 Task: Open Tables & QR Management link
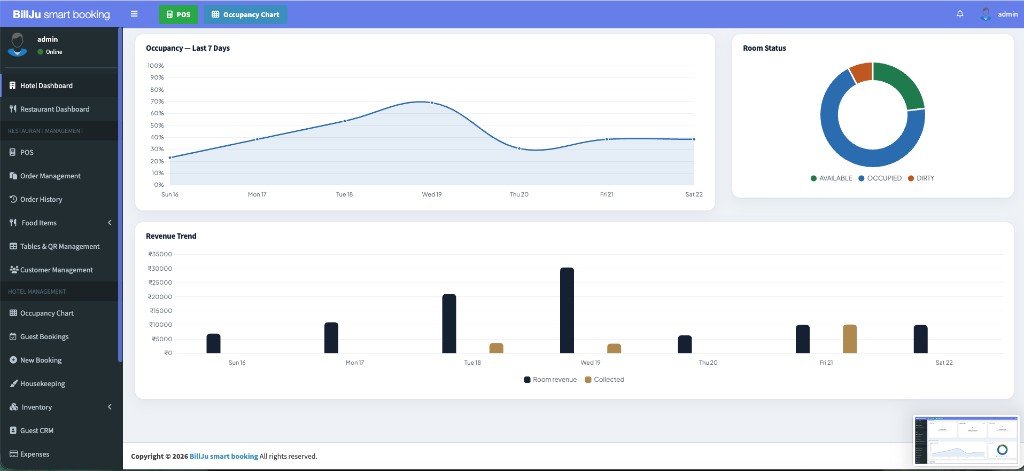(59, 246)
